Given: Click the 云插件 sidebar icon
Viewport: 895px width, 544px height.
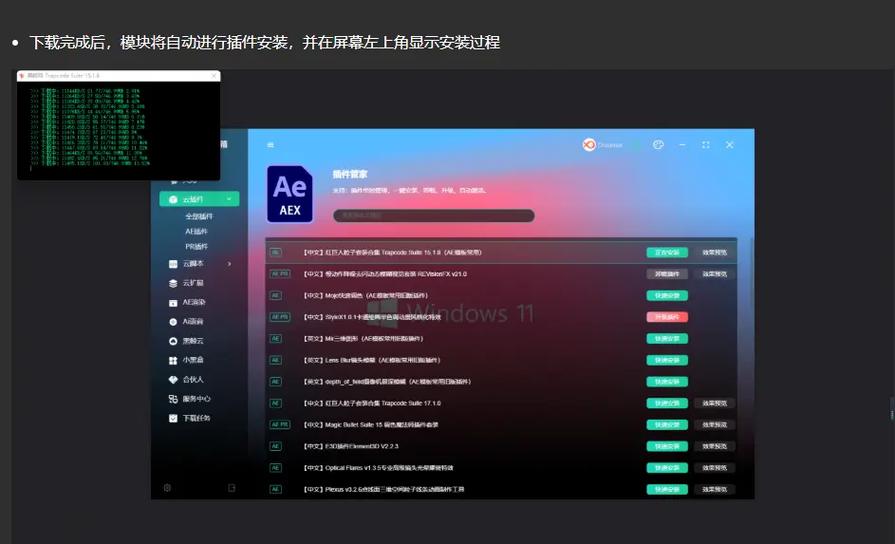Looking at the screenshot, I should (173, 199).
